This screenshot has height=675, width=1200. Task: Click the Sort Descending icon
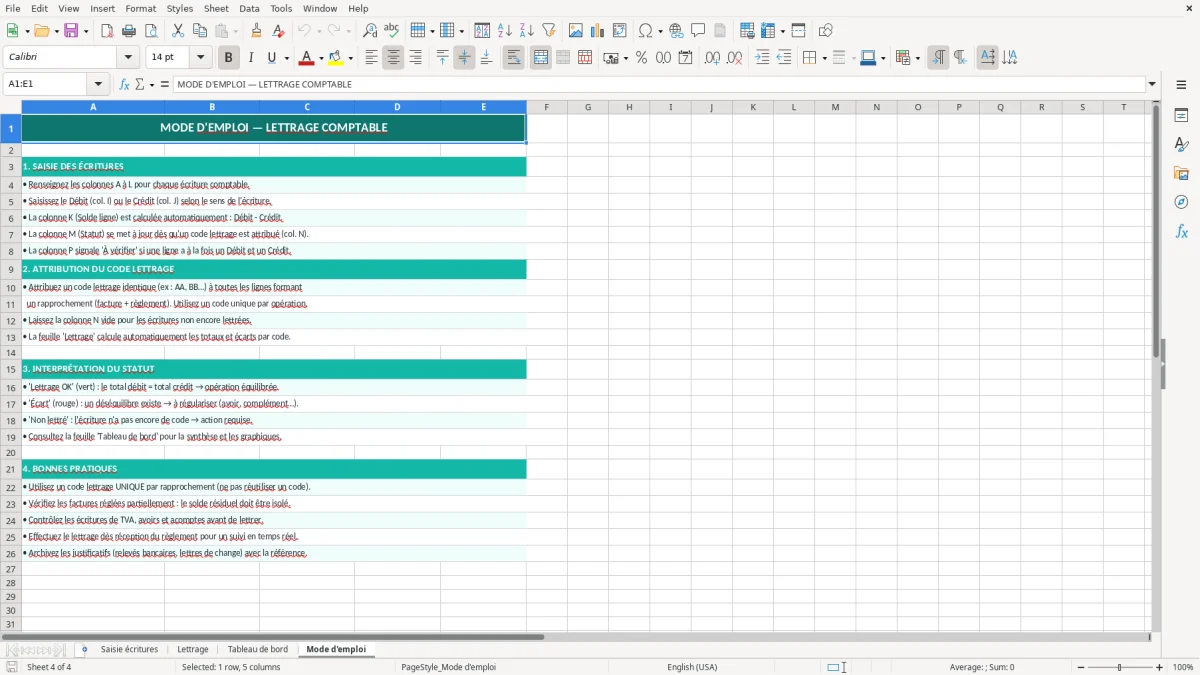click(527, 31)
